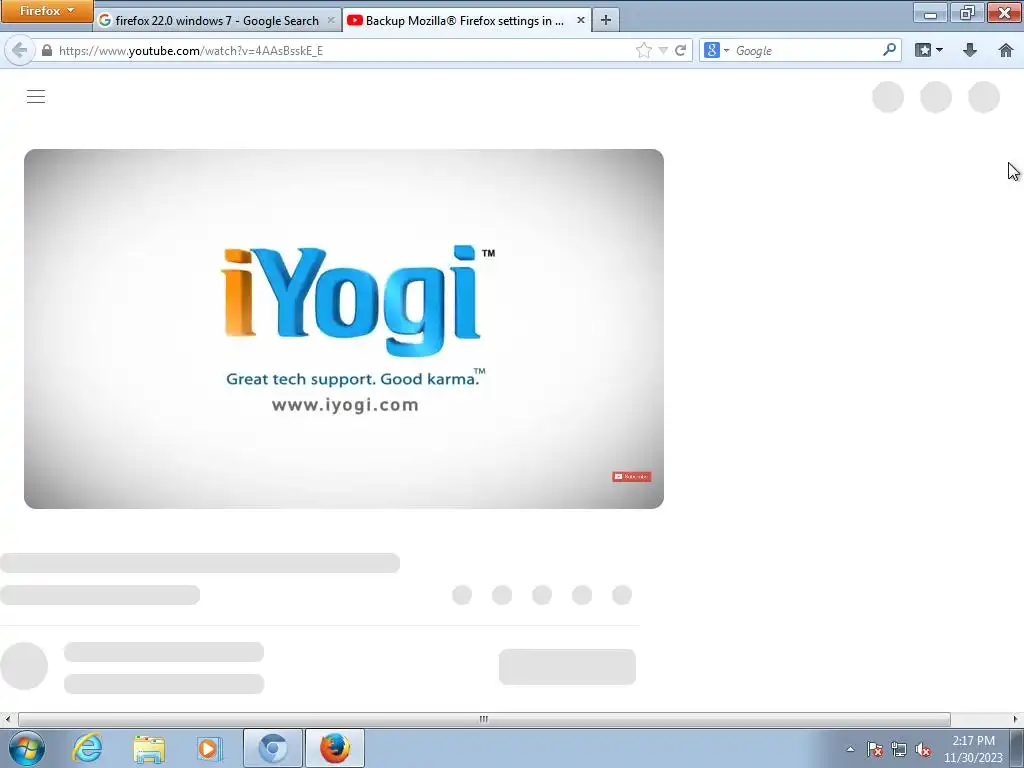Go back using the back arrow
The width and height of the screenshot is (1024, 768).
point(20,50)
